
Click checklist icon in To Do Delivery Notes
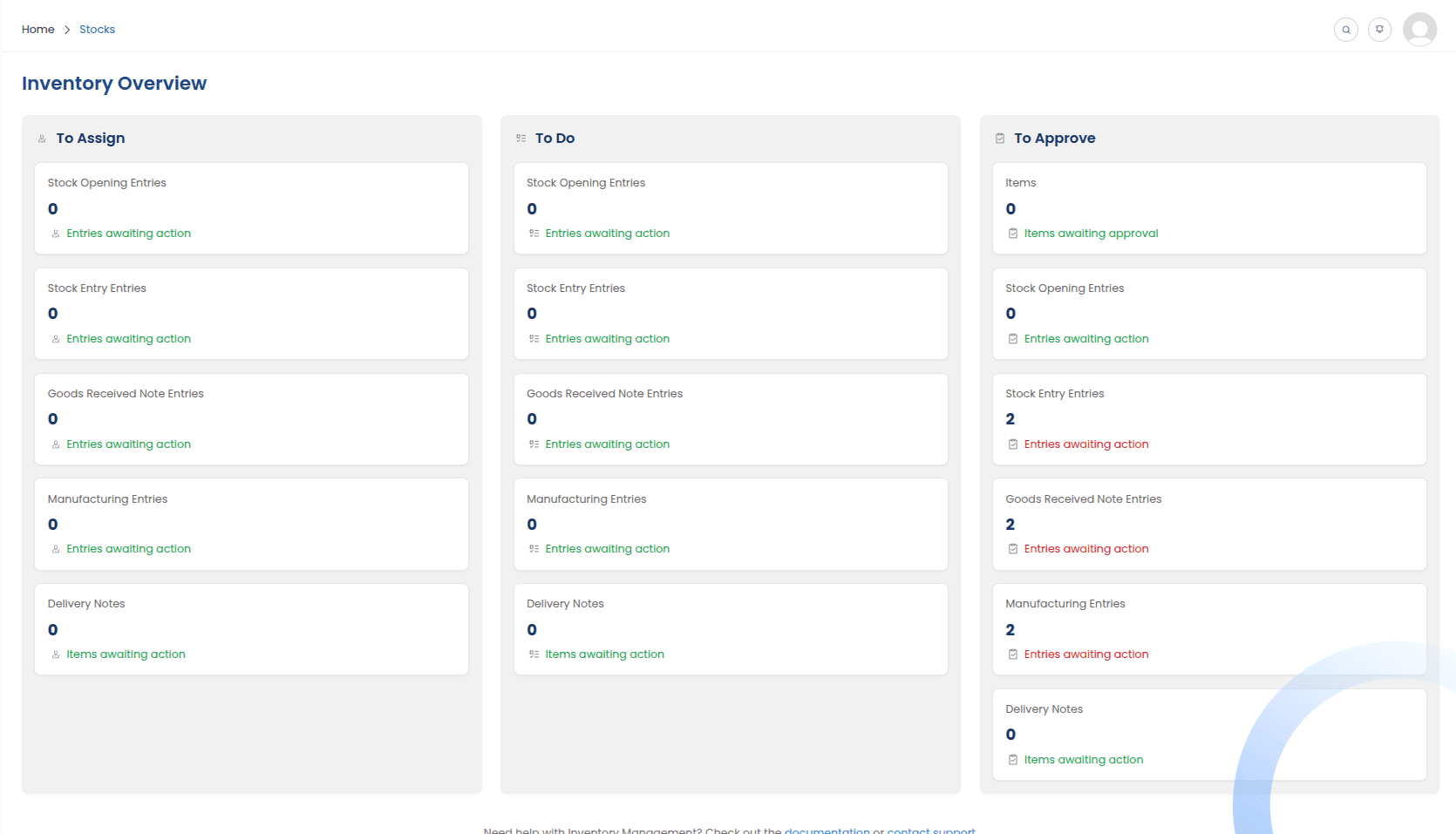(x=534, y=654)
